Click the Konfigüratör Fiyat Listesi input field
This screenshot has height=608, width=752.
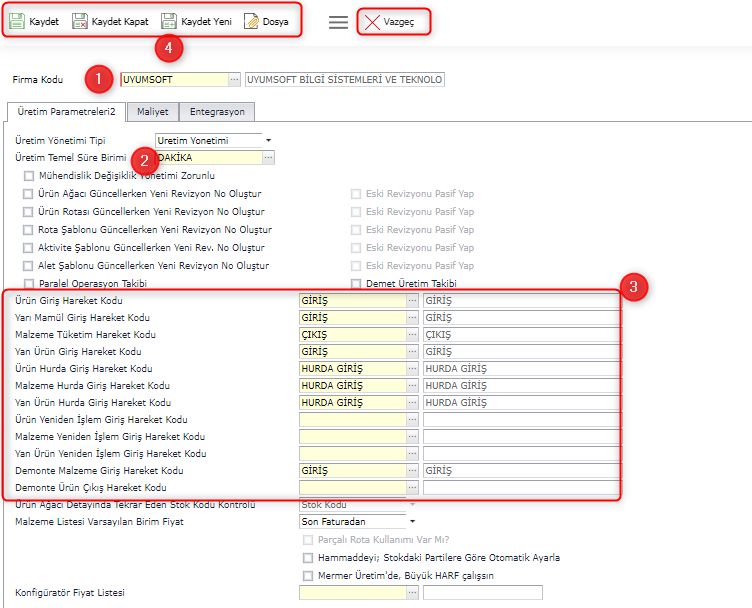[352, 593]
